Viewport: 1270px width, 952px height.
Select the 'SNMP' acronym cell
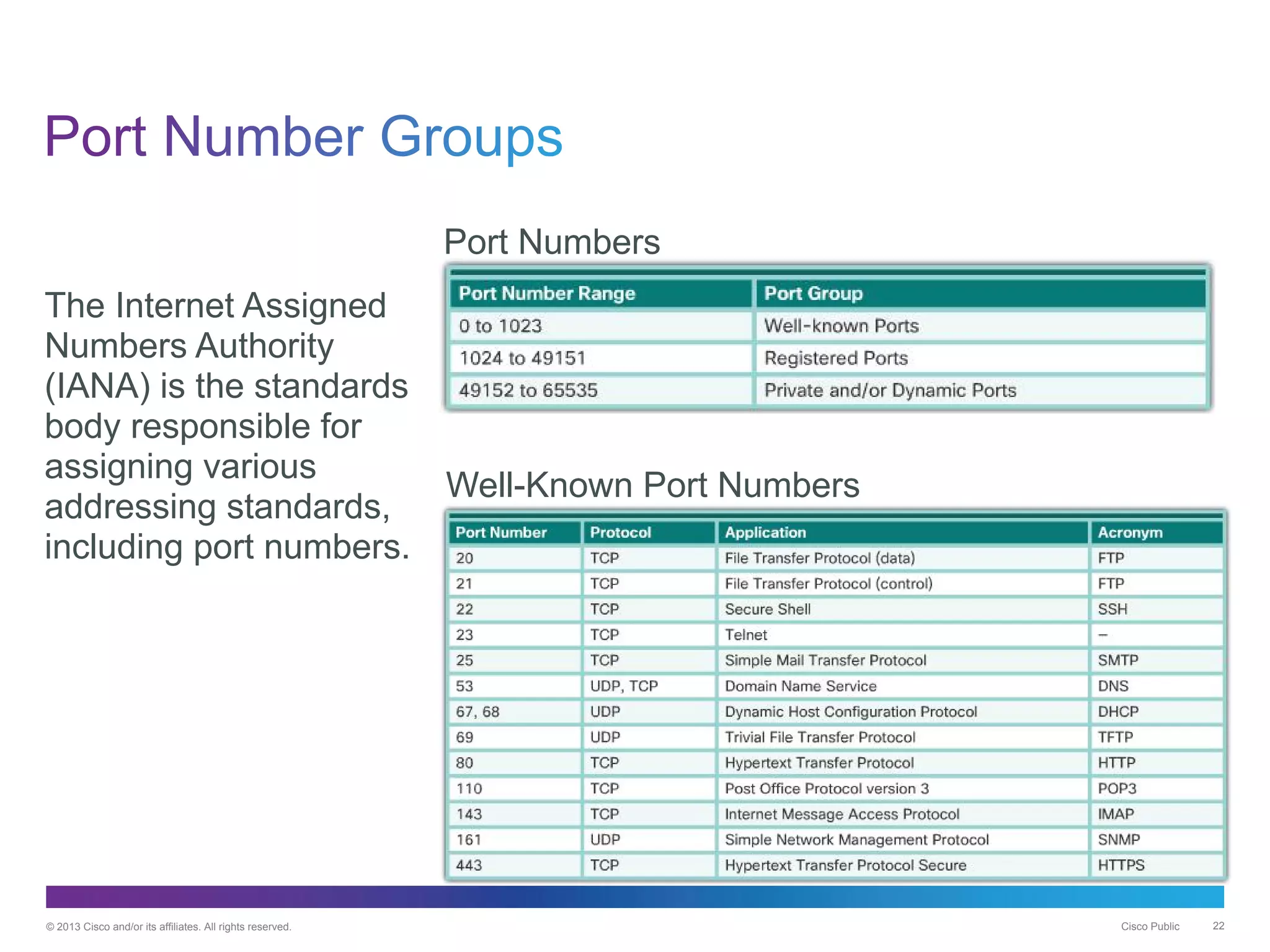click(x=1157, y=840)
